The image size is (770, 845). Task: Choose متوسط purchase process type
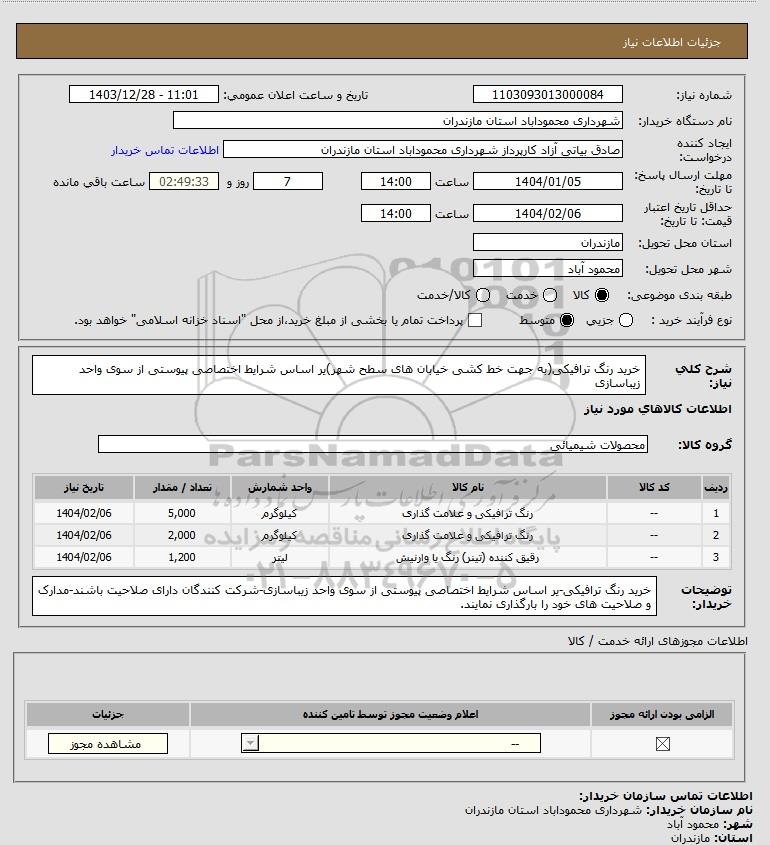567,320
